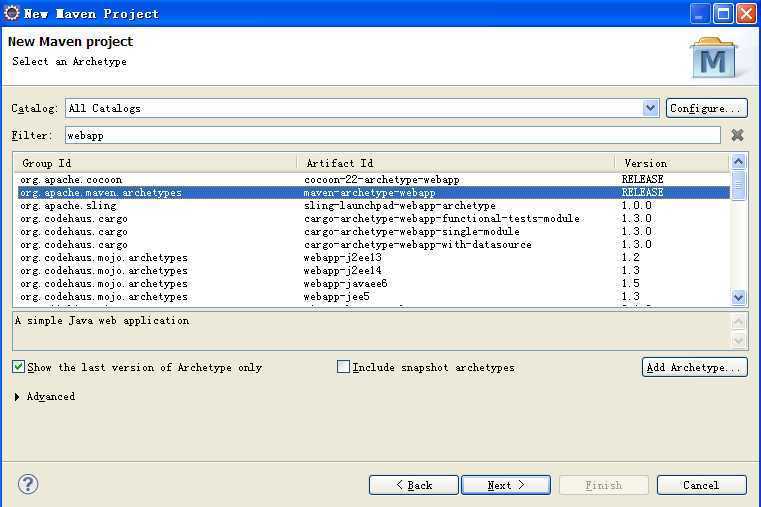This screenshot has height=507, width=761.
Task: Click the Configure... button
Action: point(707,108)
